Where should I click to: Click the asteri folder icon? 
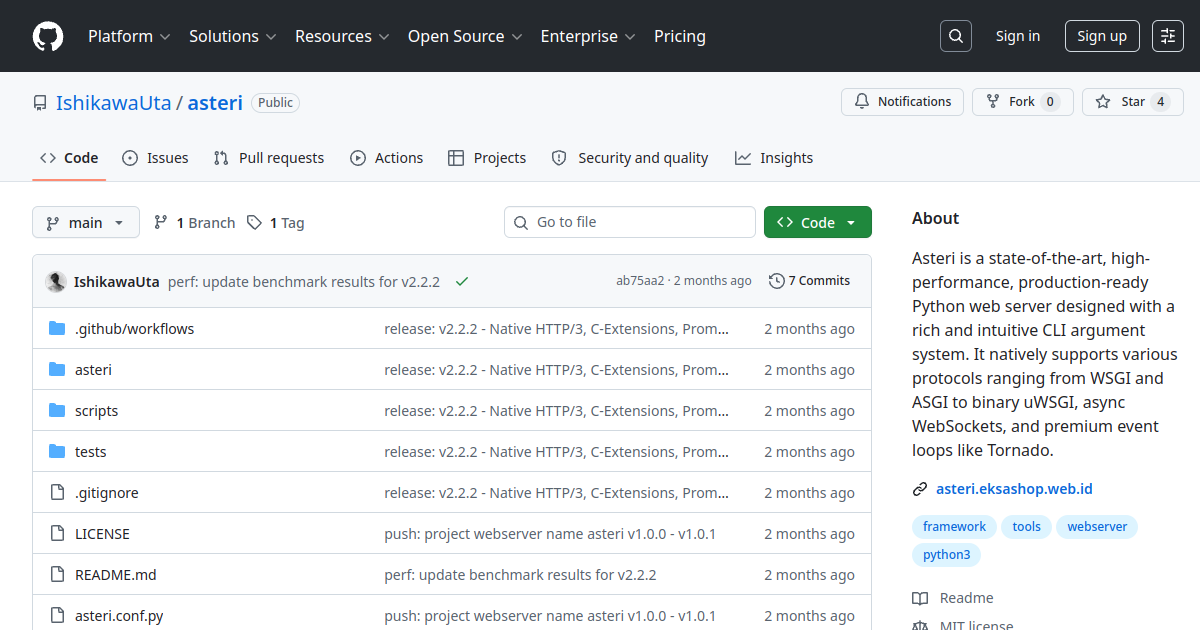[x=57, y=370]
